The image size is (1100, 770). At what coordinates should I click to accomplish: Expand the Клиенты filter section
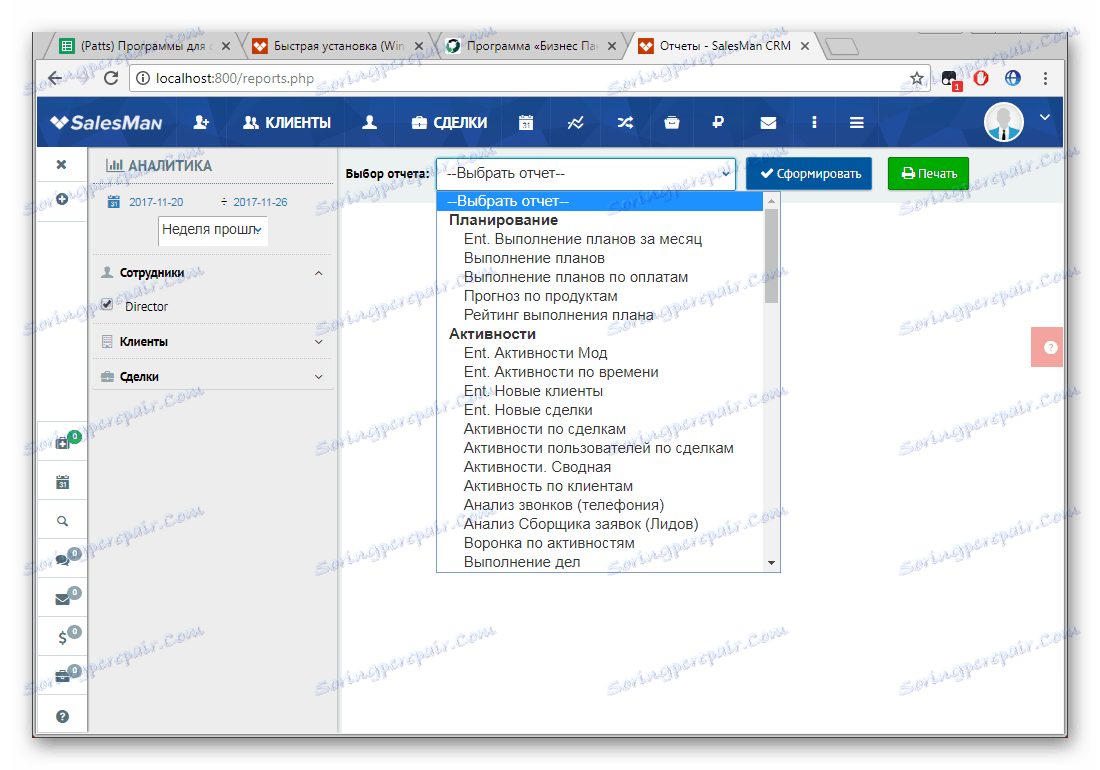(x=318, y=342)
